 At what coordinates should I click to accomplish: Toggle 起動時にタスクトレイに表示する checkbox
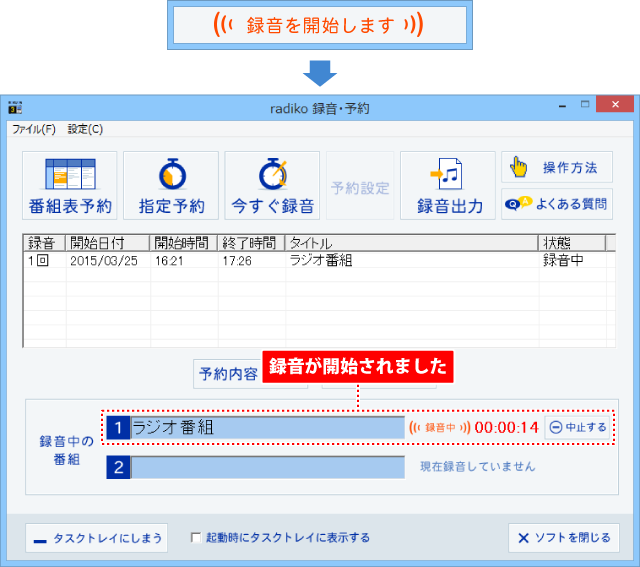[196, 538]
